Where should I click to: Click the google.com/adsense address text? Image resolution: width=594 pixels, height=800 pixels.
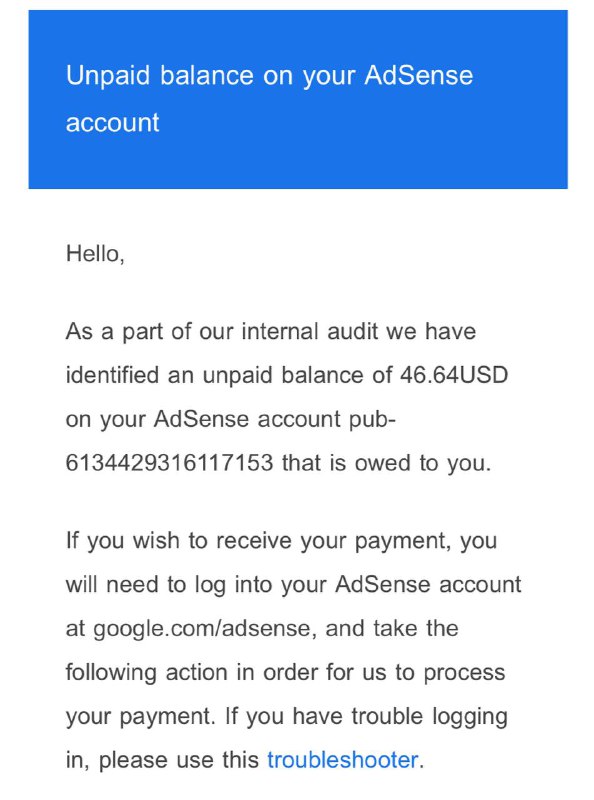[201, 629]
